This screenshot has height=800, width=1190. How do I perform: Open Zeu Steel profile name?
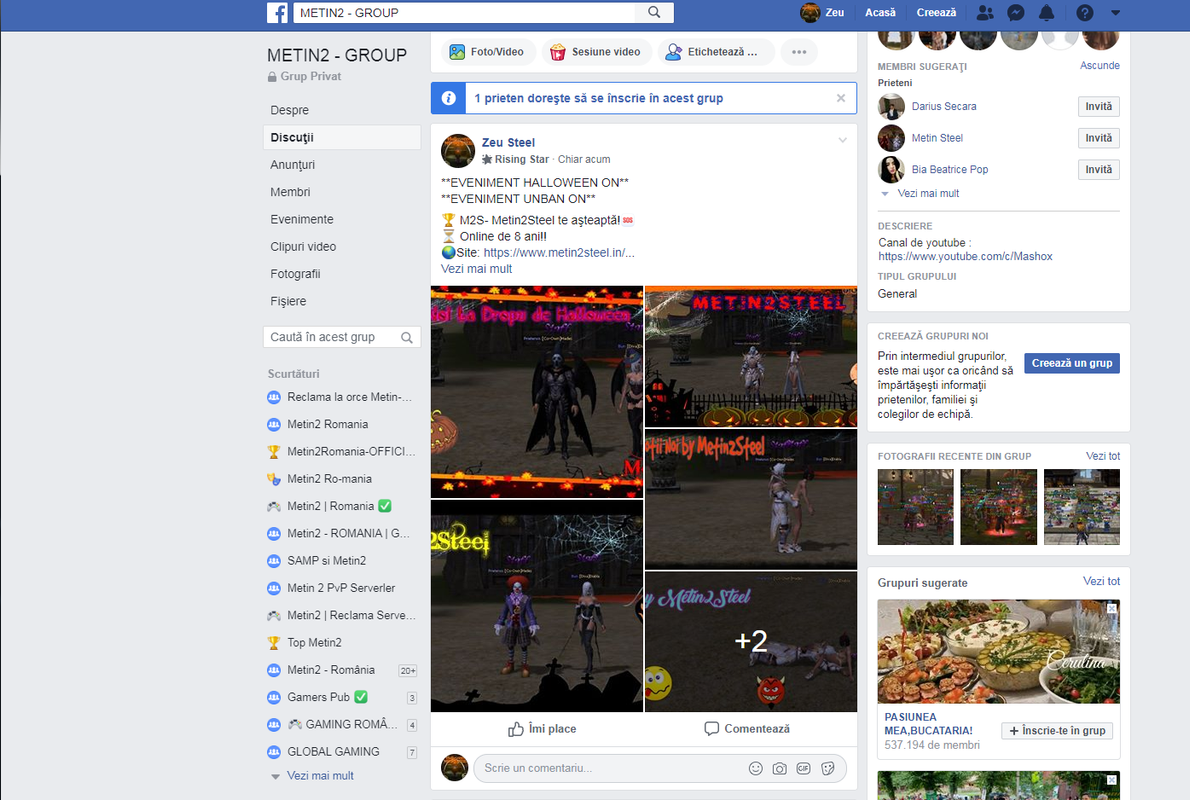(x=508, y=142)
